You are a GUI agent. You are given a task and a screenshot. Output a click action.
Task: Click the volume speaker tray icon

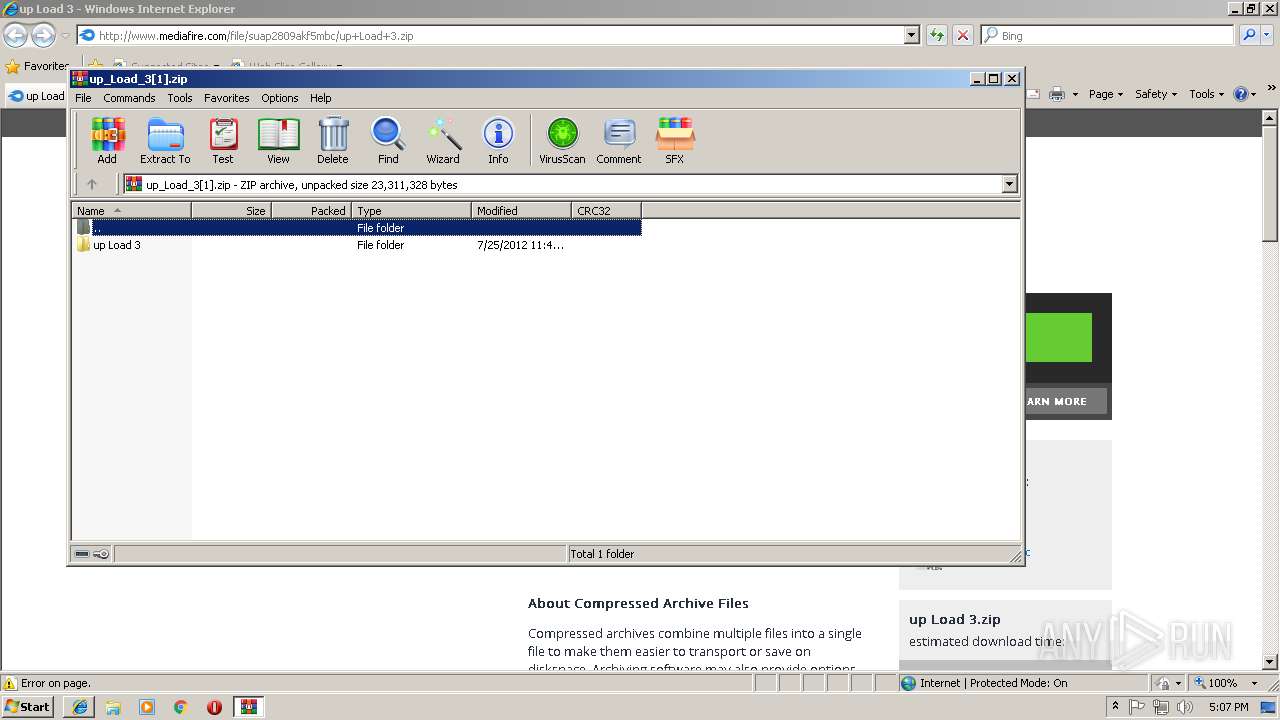coord(1185,707)
